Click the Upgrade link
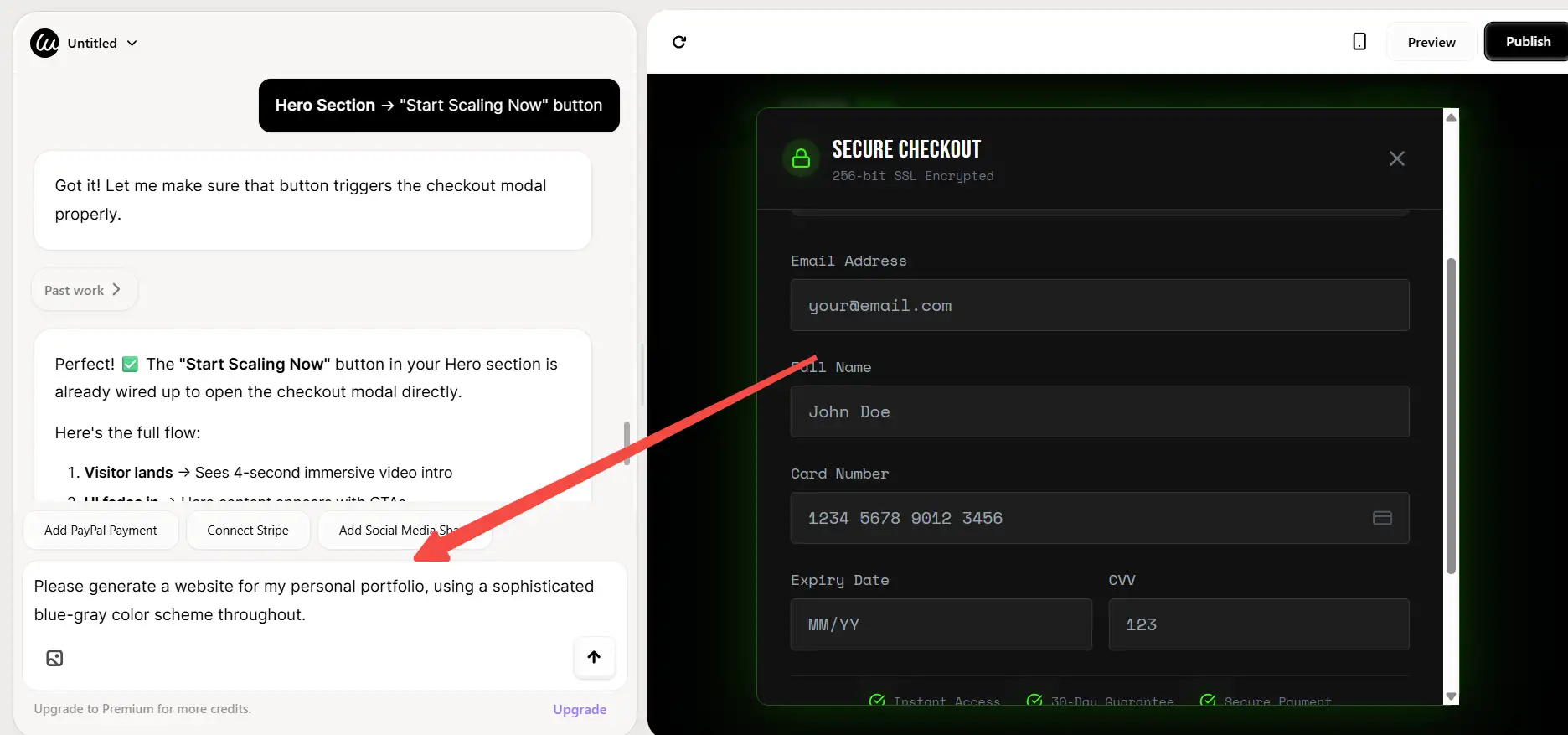The width and height of the screenshot is (1568, 735). tap(579, 709)
